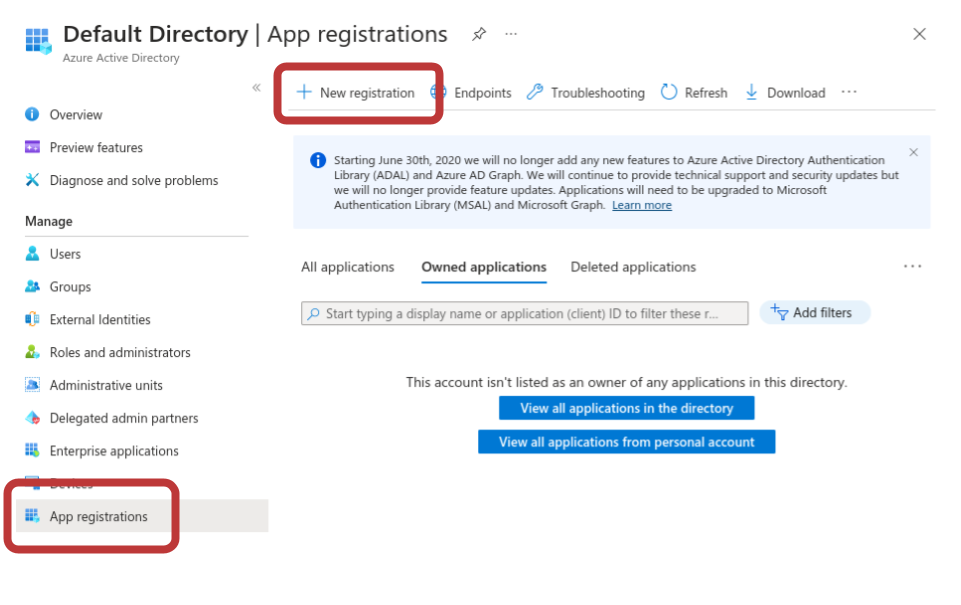Open Users from the sidebar
961x605 pixels.
tap(68, 253)
